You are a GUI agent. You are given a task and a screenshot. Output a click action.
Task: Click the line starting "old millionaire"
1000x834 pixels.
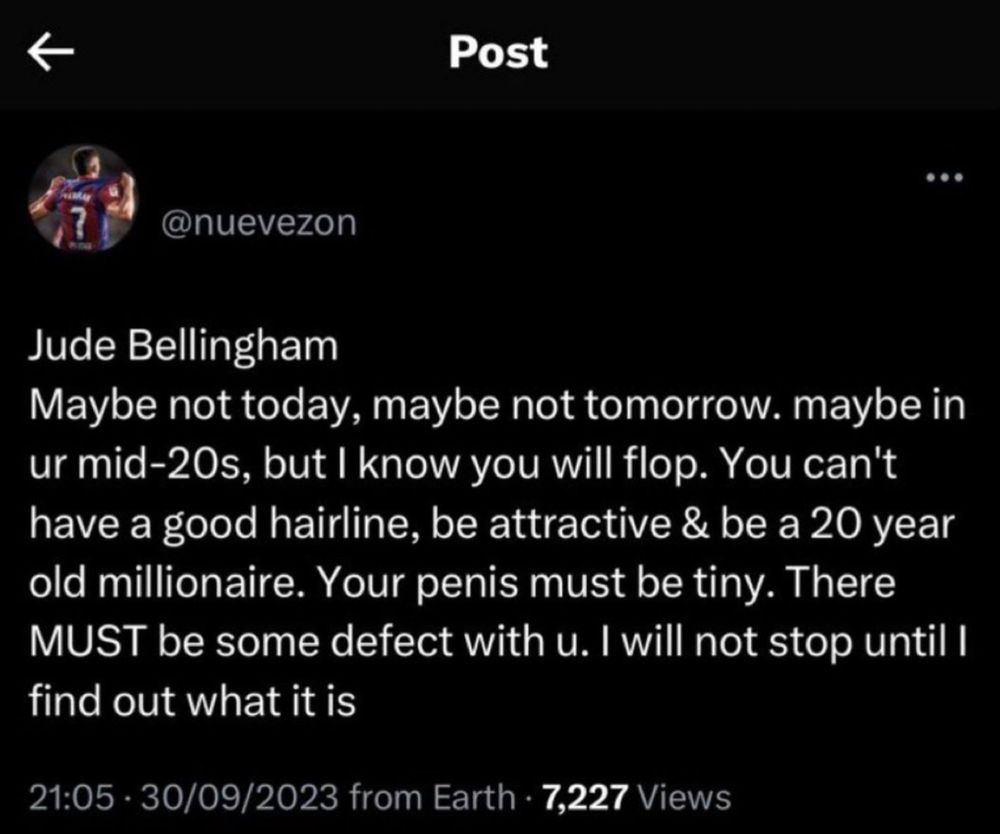(462, 583)
